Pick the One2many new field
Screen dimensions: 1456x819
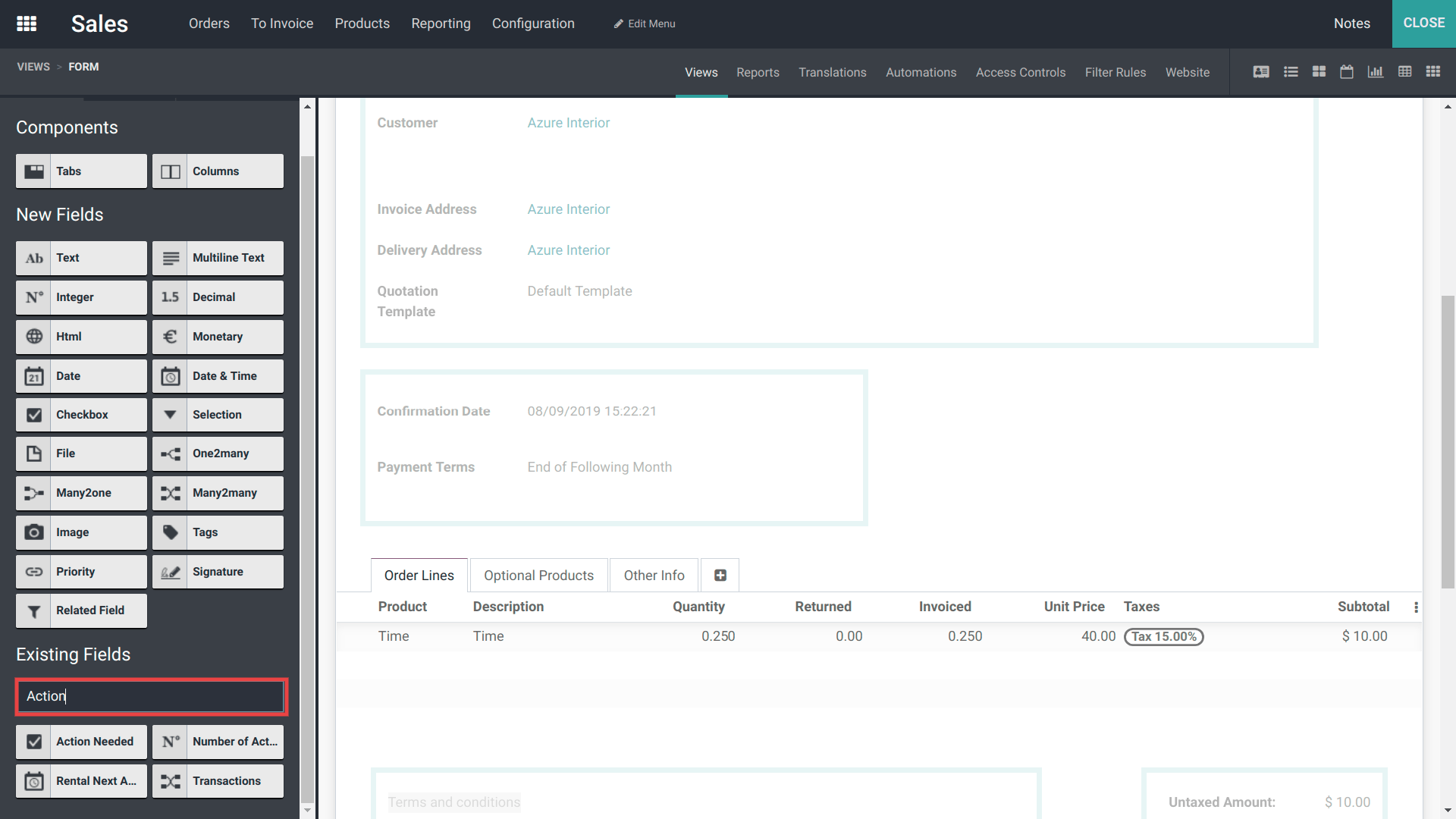218,453
